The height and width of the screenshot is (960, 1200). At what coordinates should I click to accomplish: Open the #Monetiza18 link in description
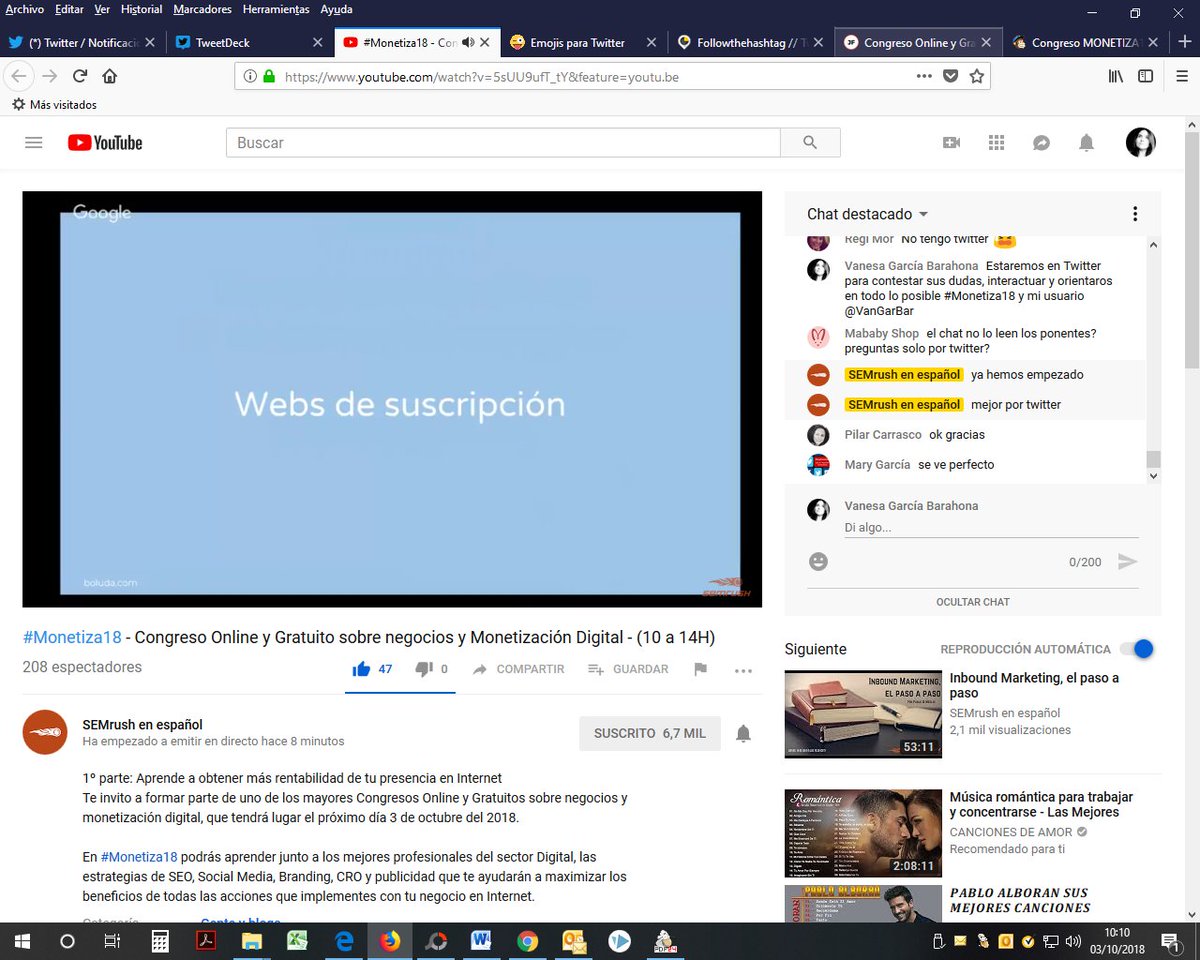pos(139,857)
